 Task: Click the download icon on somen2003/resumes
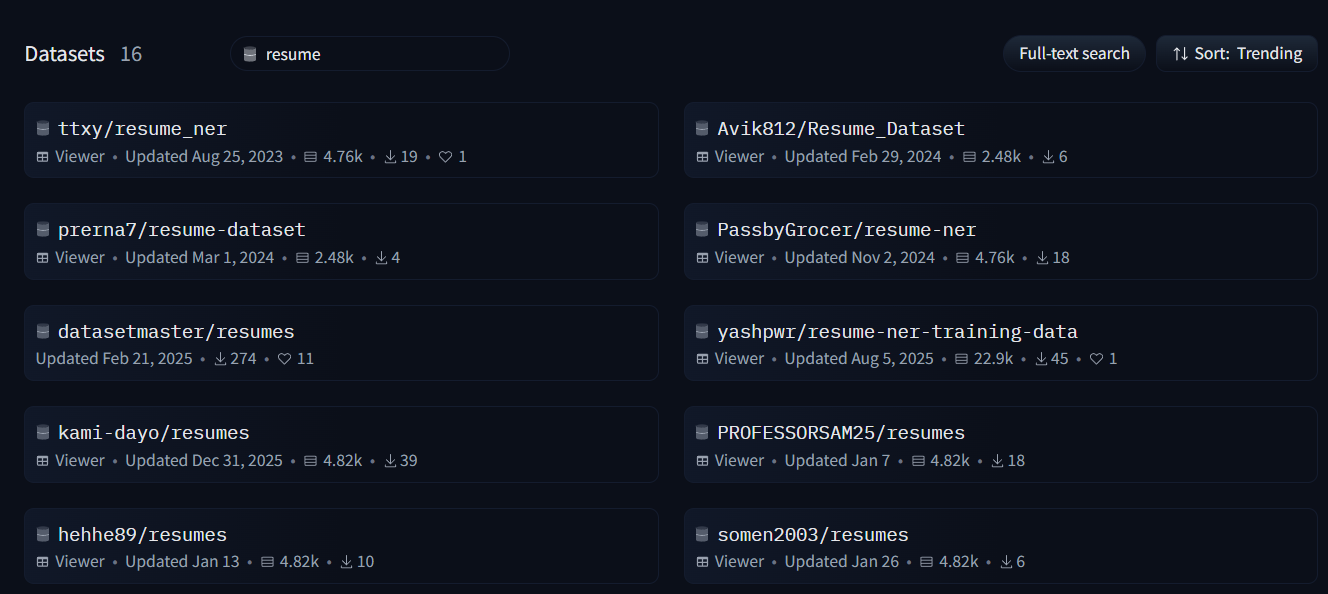pos(1006,562)
